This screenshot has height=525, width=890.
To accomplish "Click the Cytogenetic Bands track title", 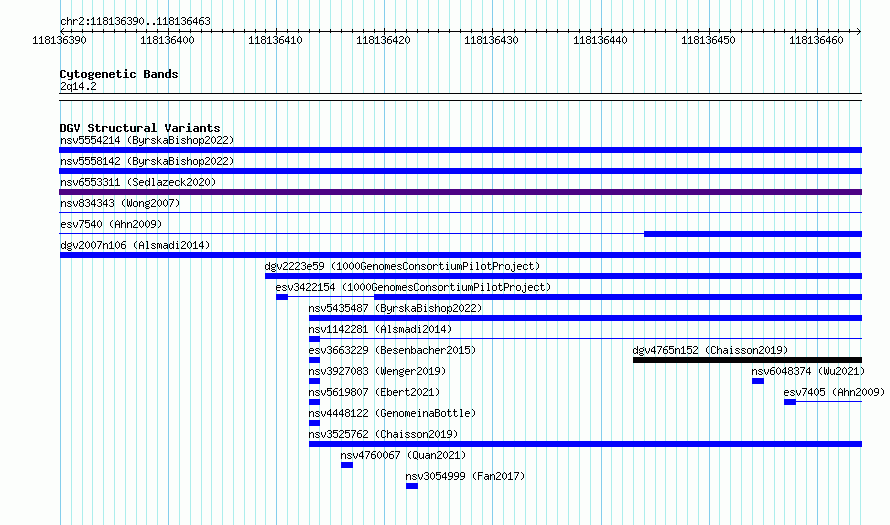I will (x=119, y=74).
